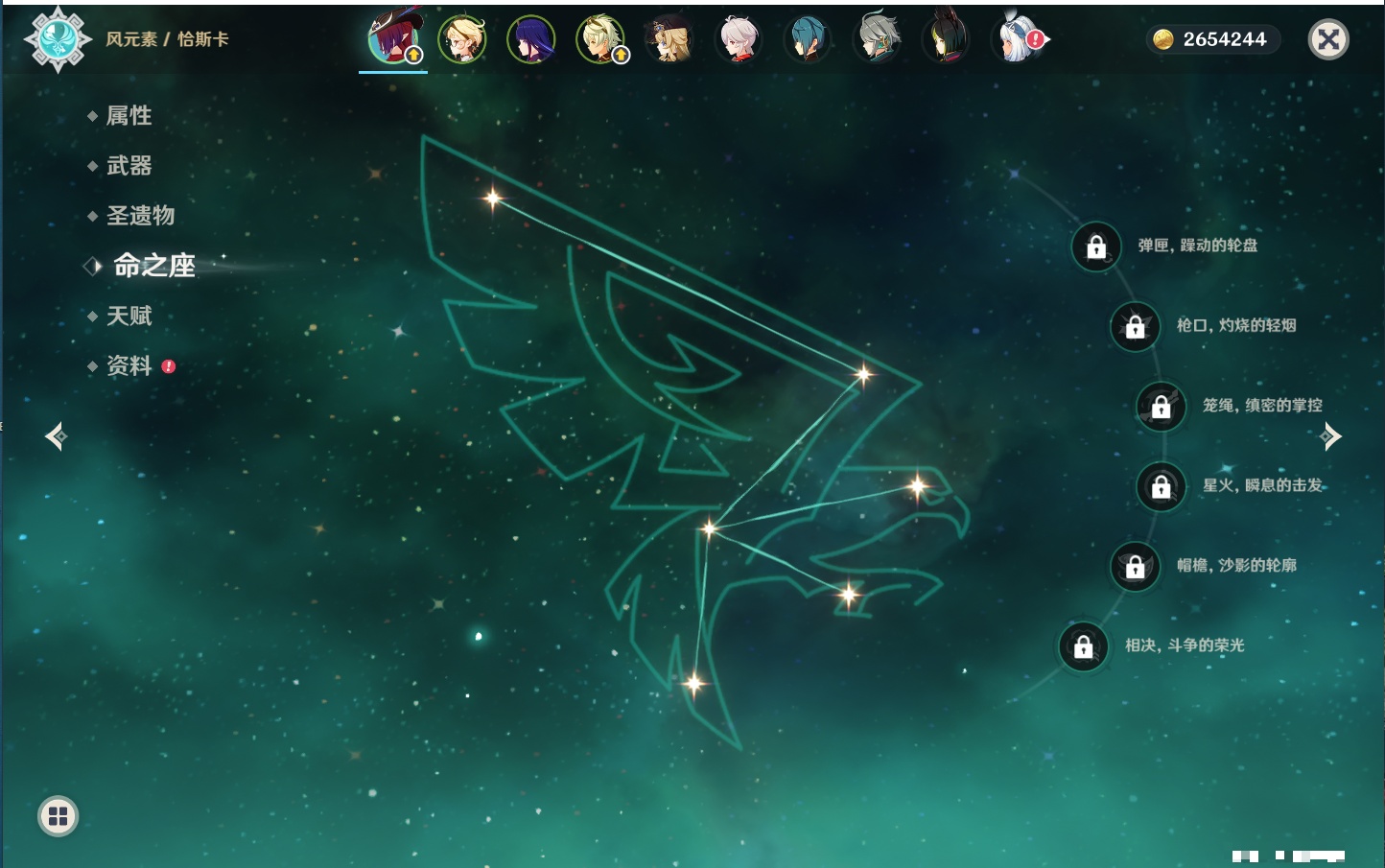The image size is (1385, 868).
Task: View constellation label 枪口，灼烧的轻烟
Action: pyautogui.click(x=1236, y=325)
